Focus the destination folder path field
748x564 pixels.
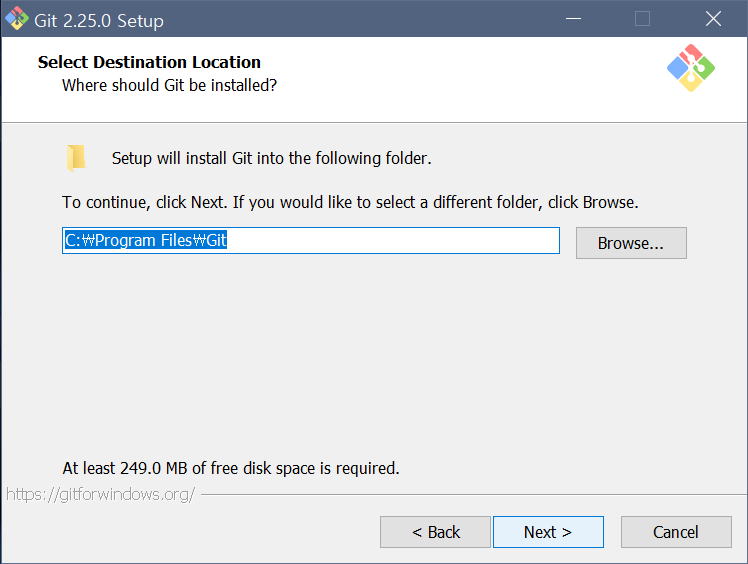[311, 240]
